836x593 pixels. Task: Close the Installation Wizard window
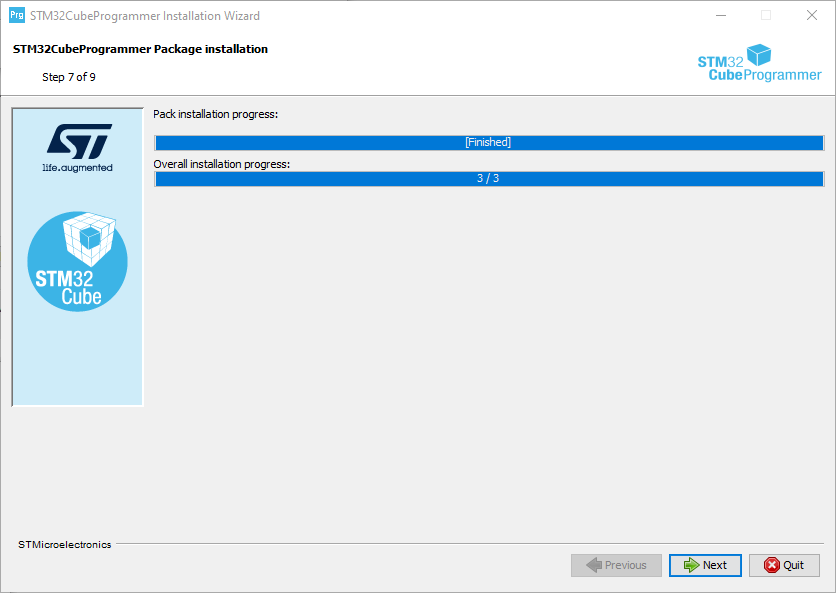812,16
